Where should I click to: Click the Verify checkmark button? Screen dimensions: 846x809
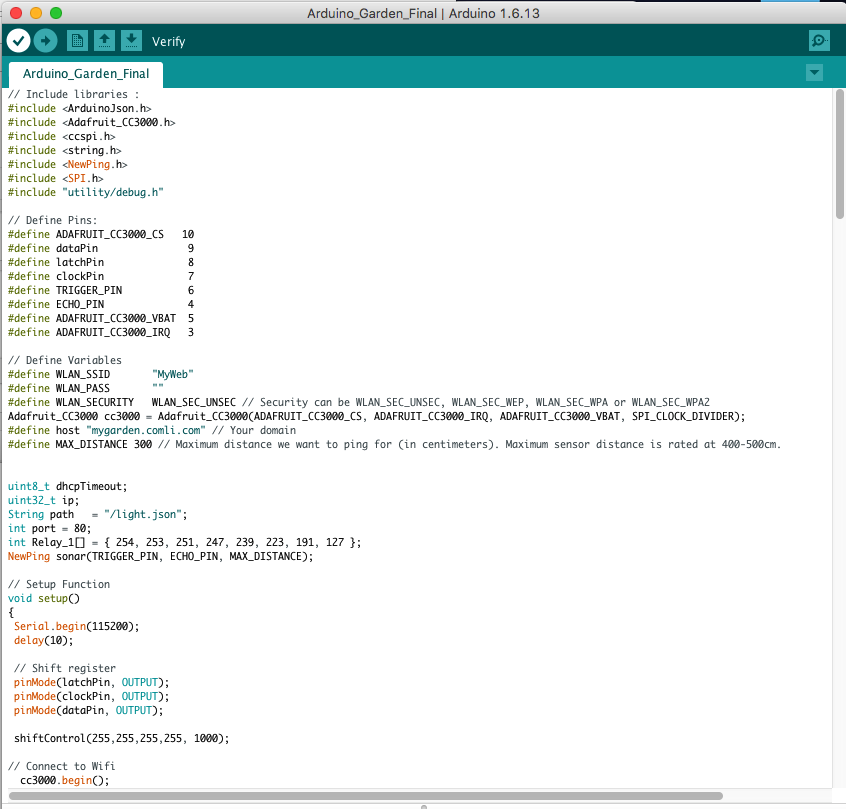point(18,40)
